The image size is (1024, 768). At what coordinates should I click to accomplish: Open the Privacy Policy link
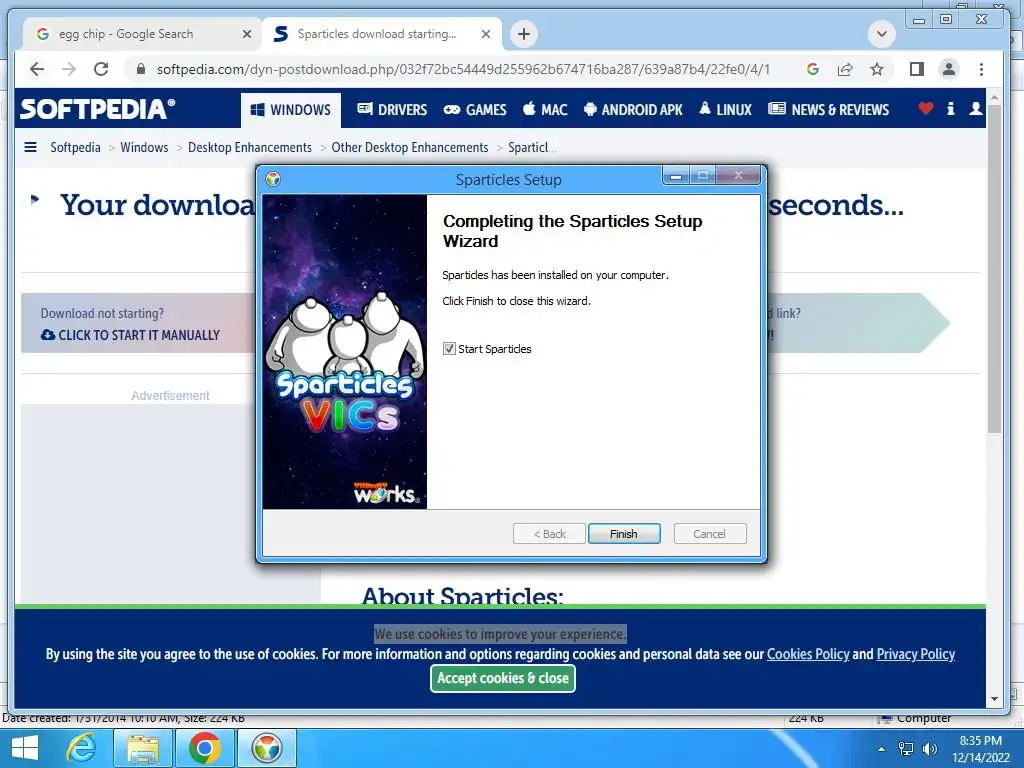pos(916,654)
